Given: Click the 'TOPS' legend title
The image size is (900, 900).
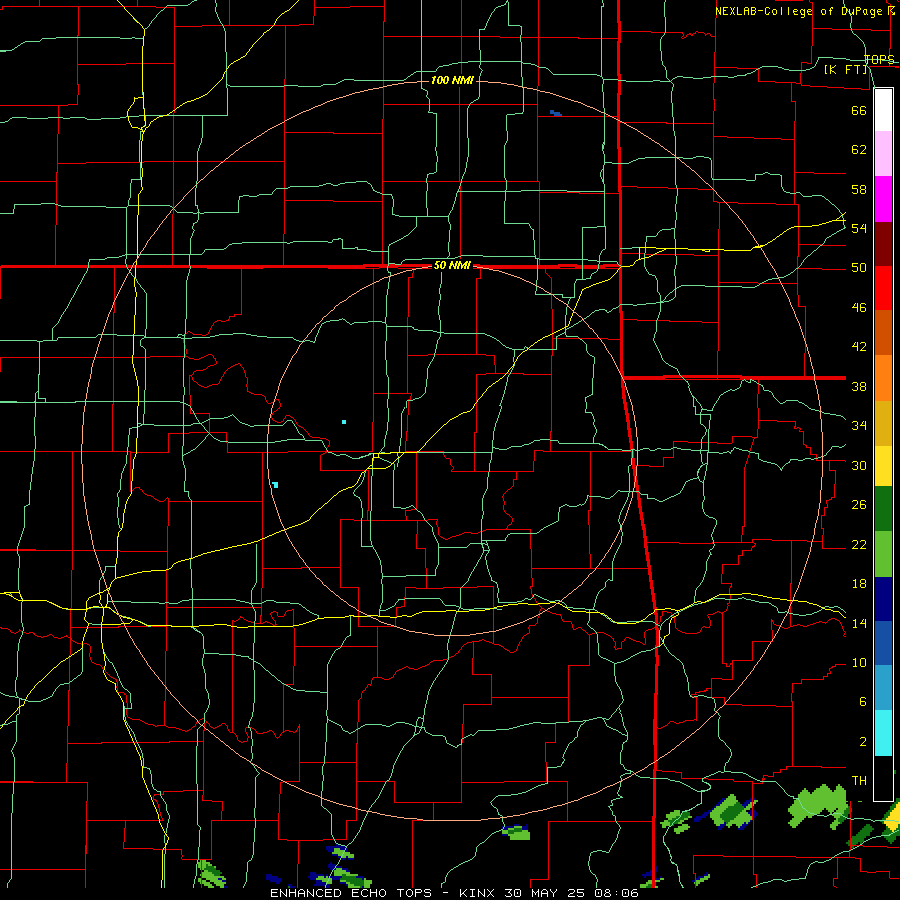Looking at the screenshot, I should pyautogui.click(x=879, y=59).
